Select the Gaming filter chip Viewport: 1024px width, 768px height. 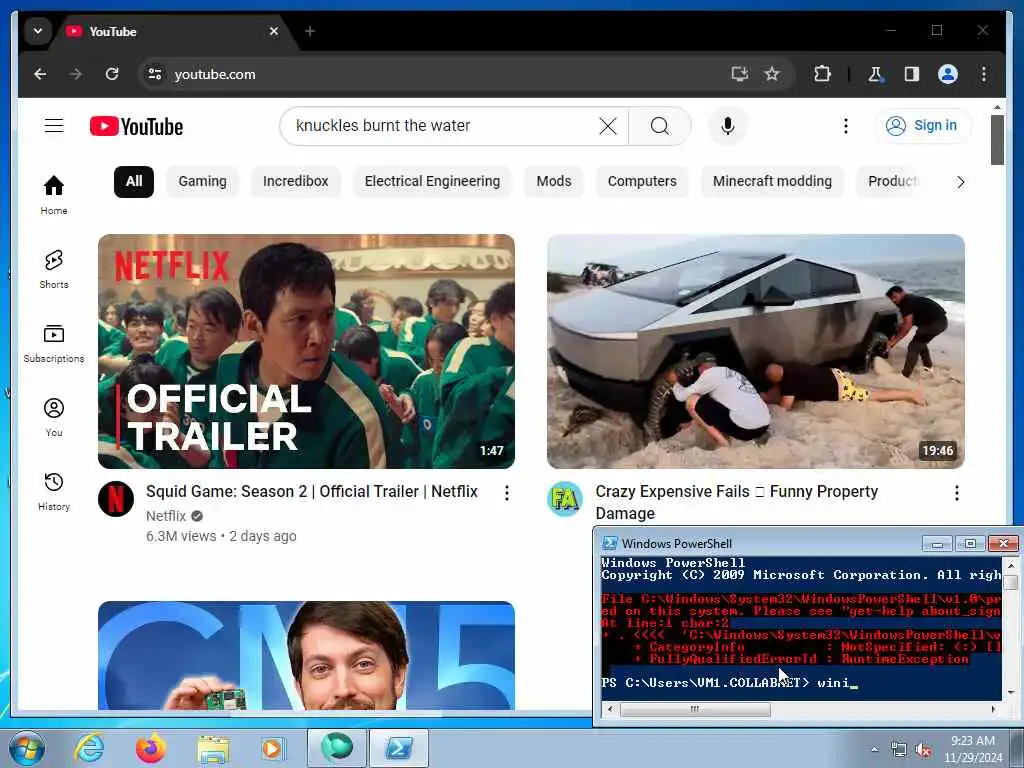(202, 182)
